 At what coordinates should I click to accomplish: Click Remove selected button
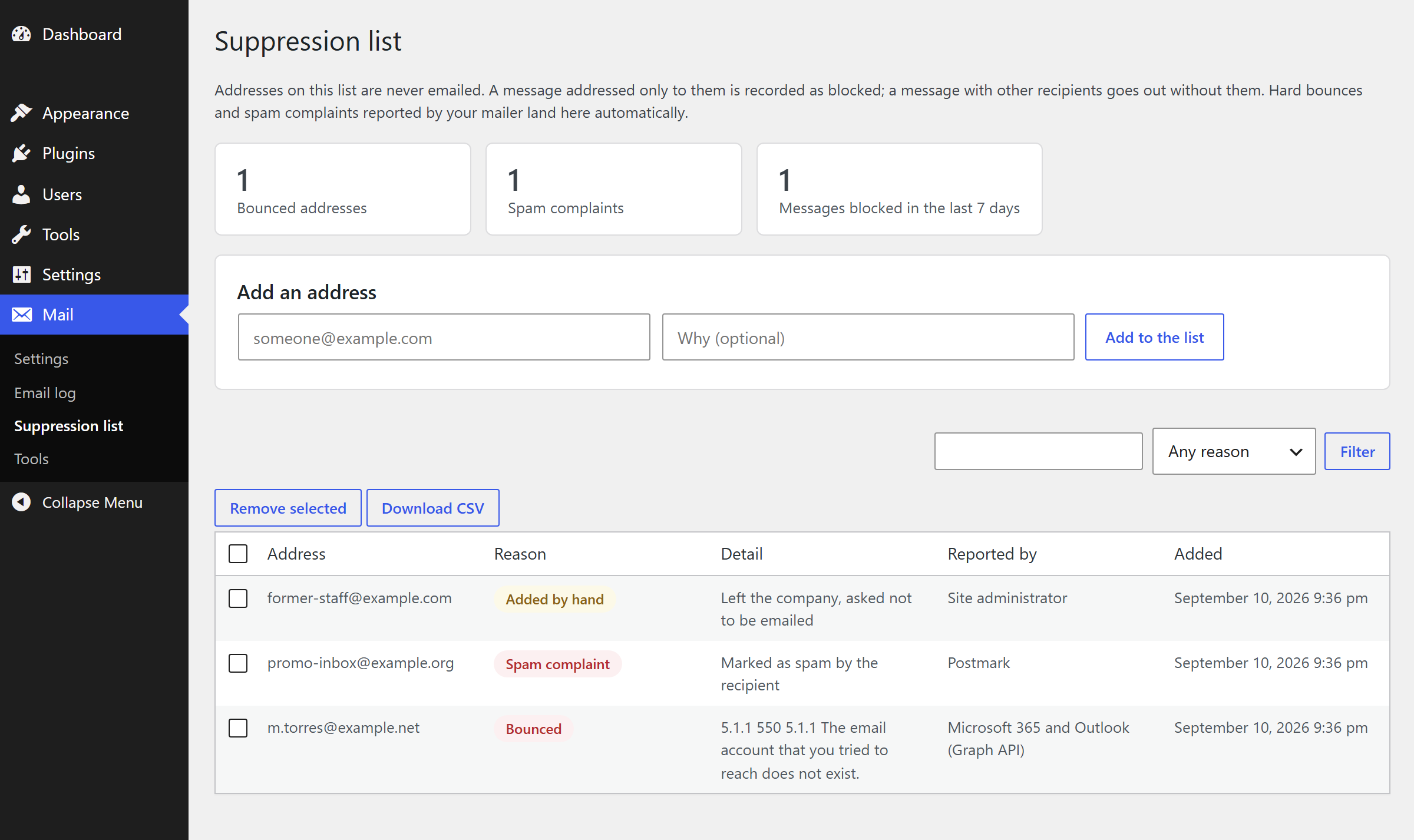click(x=288, y=508)
